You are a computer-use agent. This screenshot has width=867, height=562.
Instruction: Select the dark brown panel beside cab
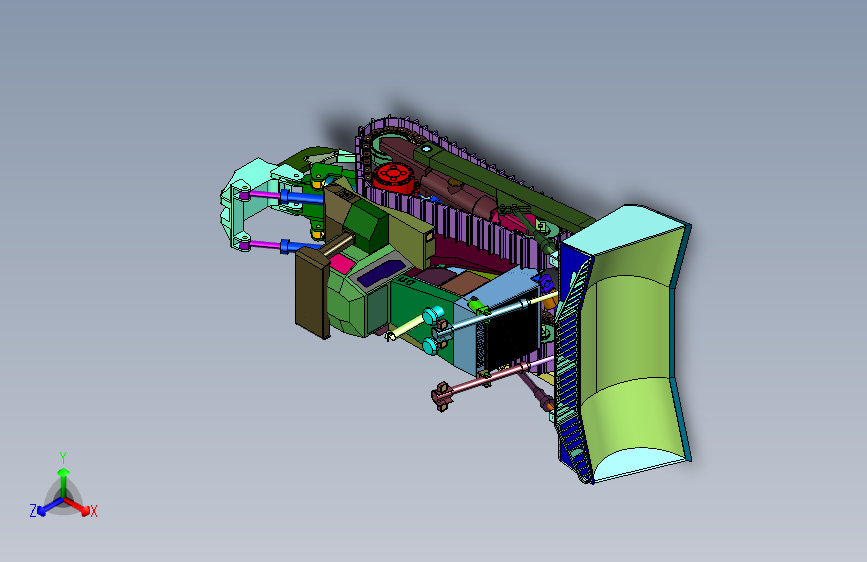pos(312,293)
